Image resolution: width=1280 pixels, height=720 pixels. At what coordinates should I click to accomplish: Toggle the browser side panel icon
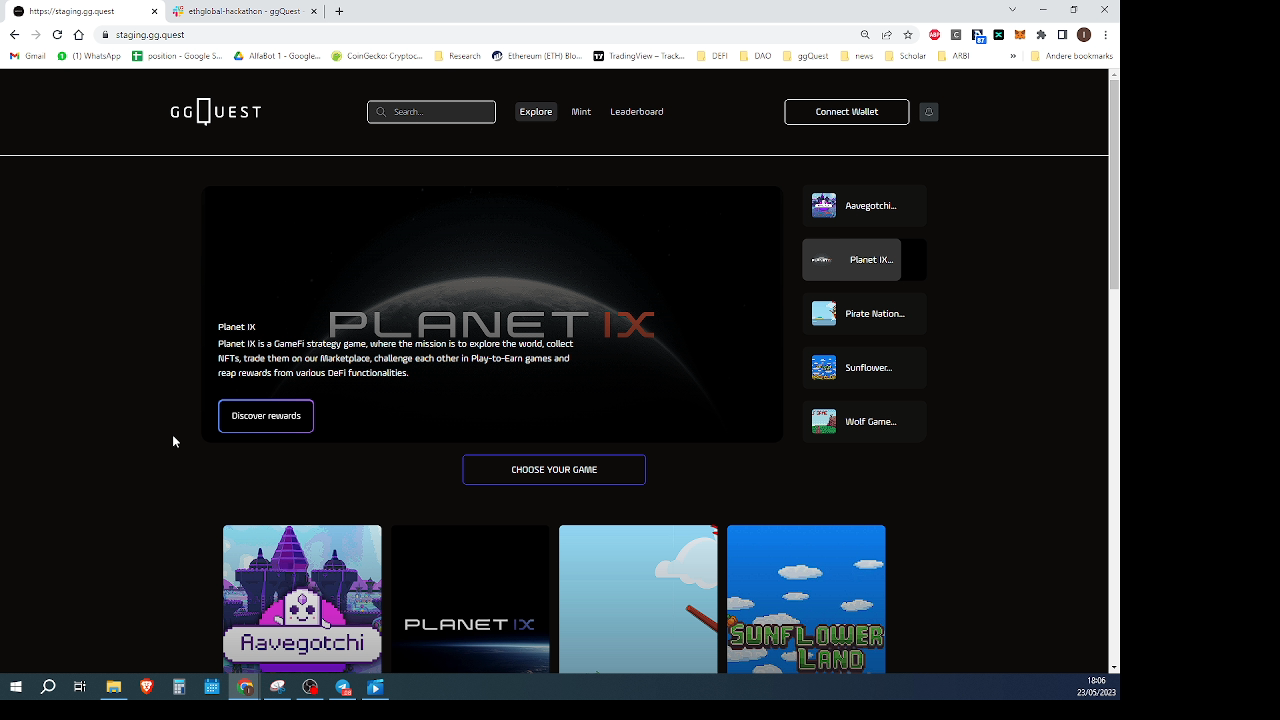[1063, 35]
